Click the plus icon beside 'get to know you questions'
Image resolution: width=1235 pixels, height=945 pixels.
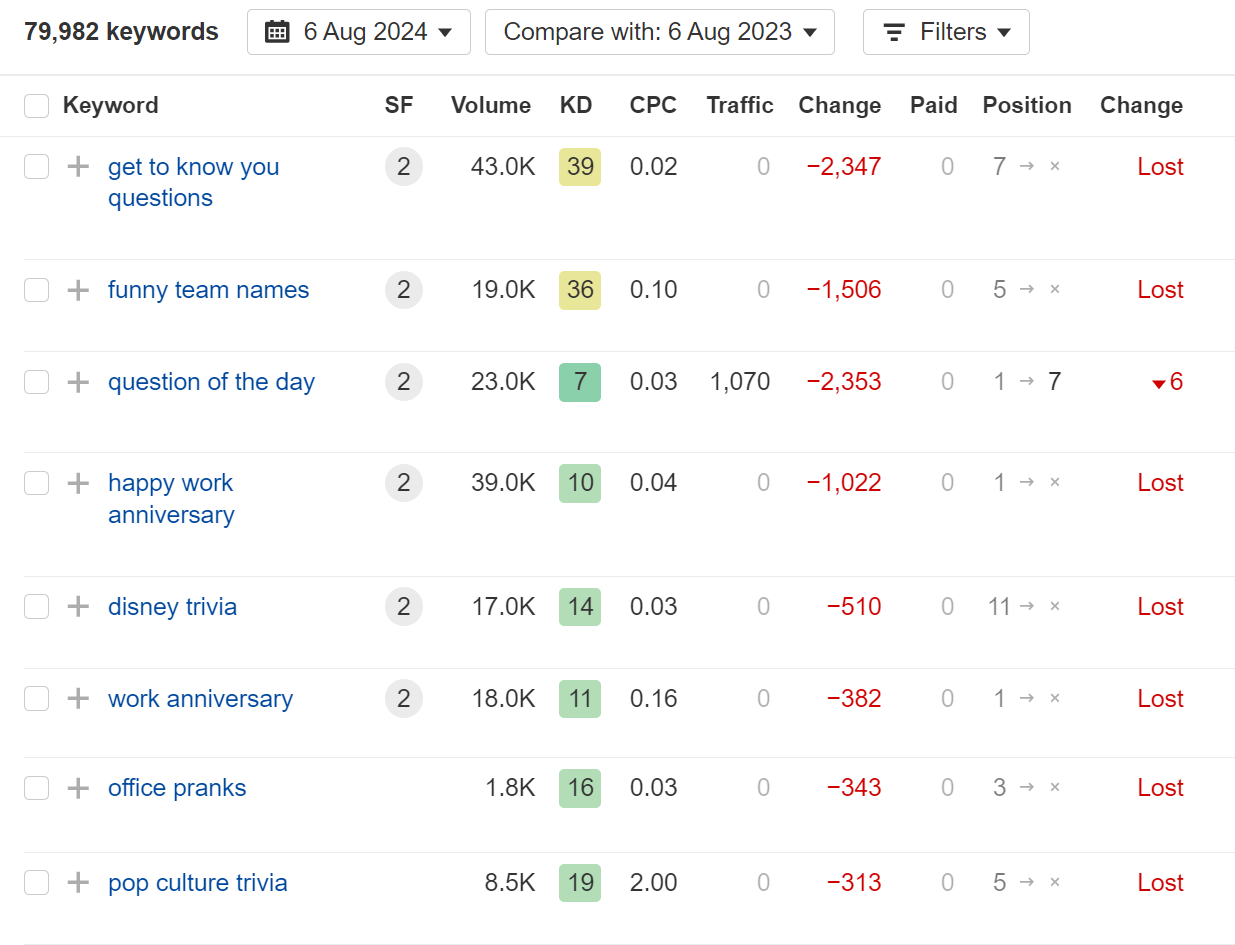(x=77, y=166)
